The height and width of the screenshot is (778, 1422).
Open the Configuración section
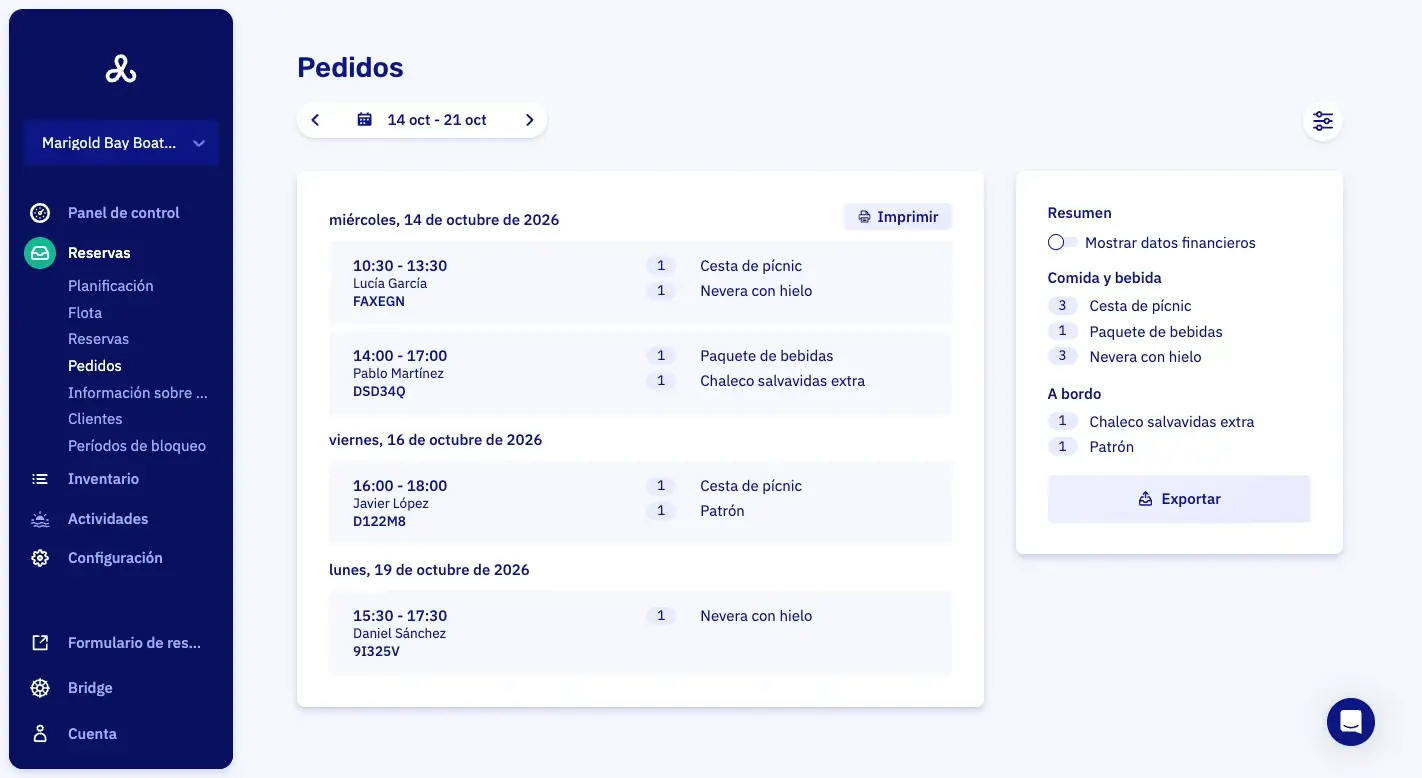pos(115,558)
